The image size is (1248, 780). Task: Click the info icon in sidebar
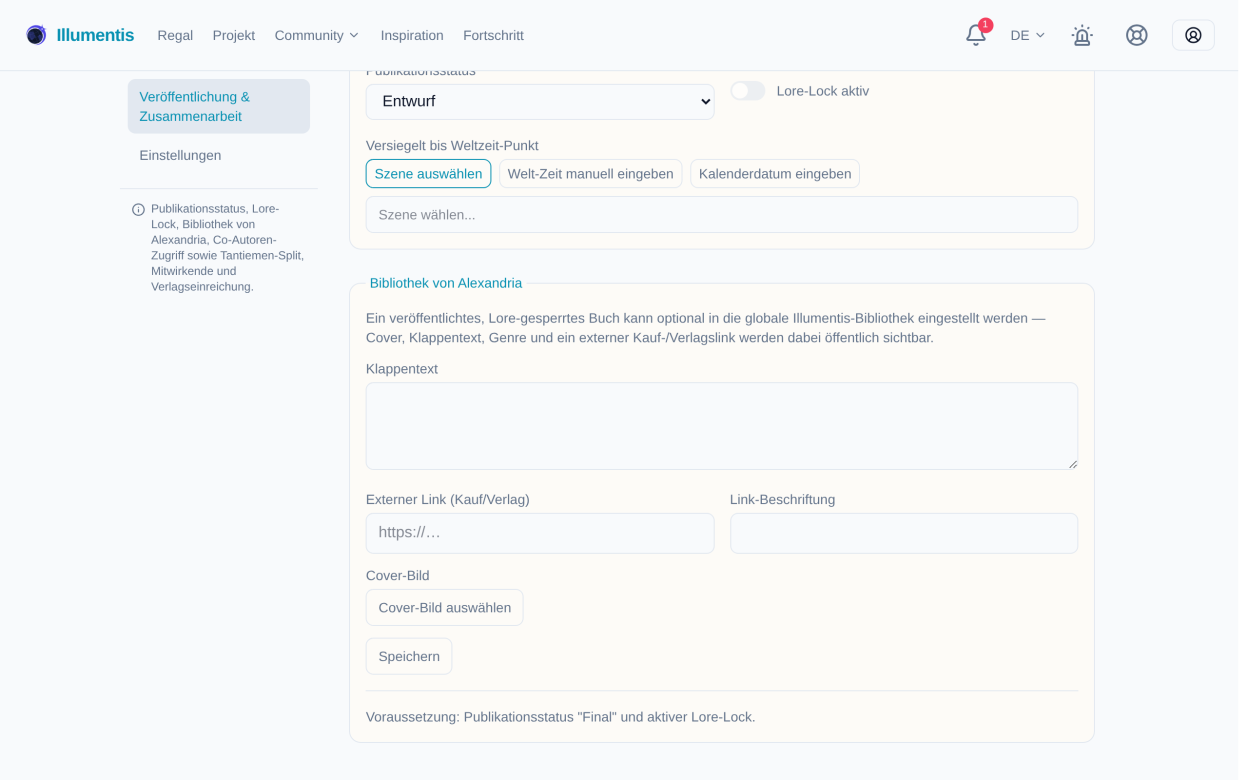click(139, 211)
